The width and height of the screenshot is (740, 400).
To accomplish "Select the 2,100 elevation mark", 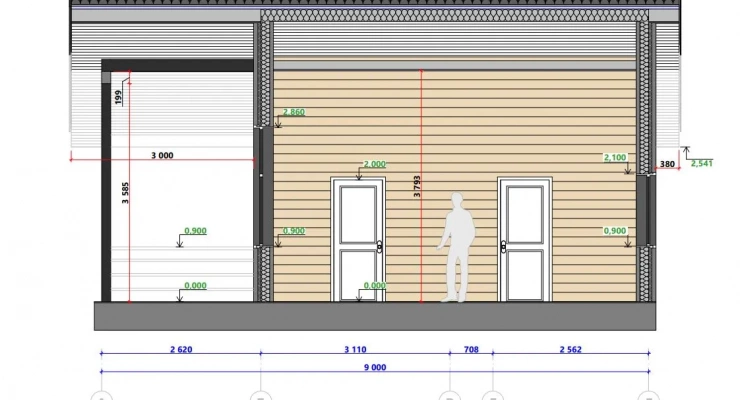I will (x=615, y=158).
